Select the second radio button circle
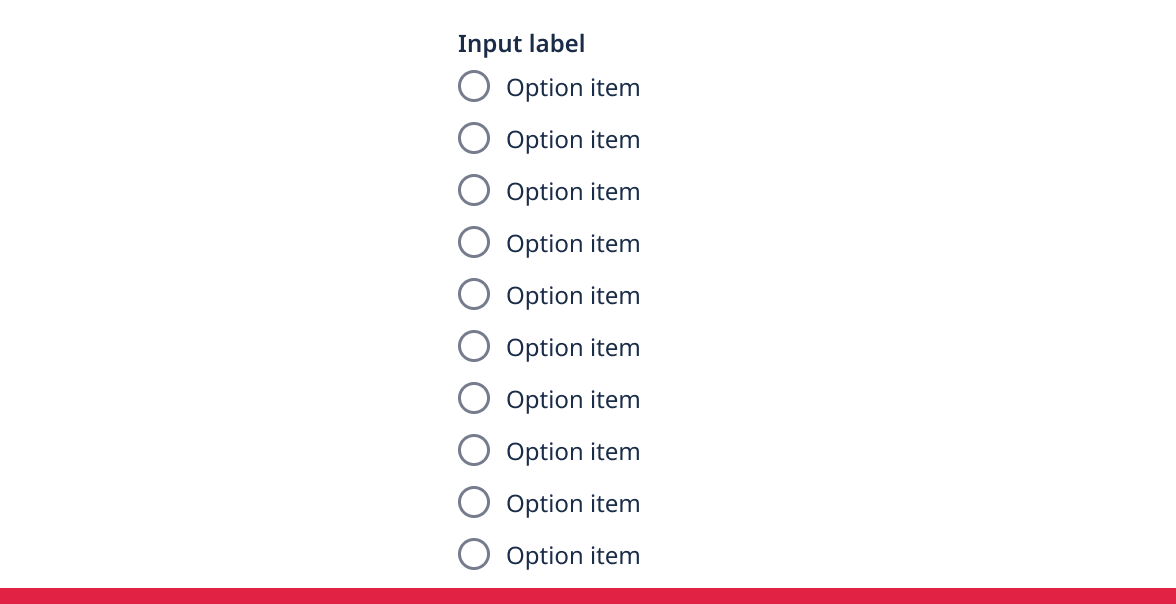This screenshot has width=1176, height=604. (x=474, y=138)
